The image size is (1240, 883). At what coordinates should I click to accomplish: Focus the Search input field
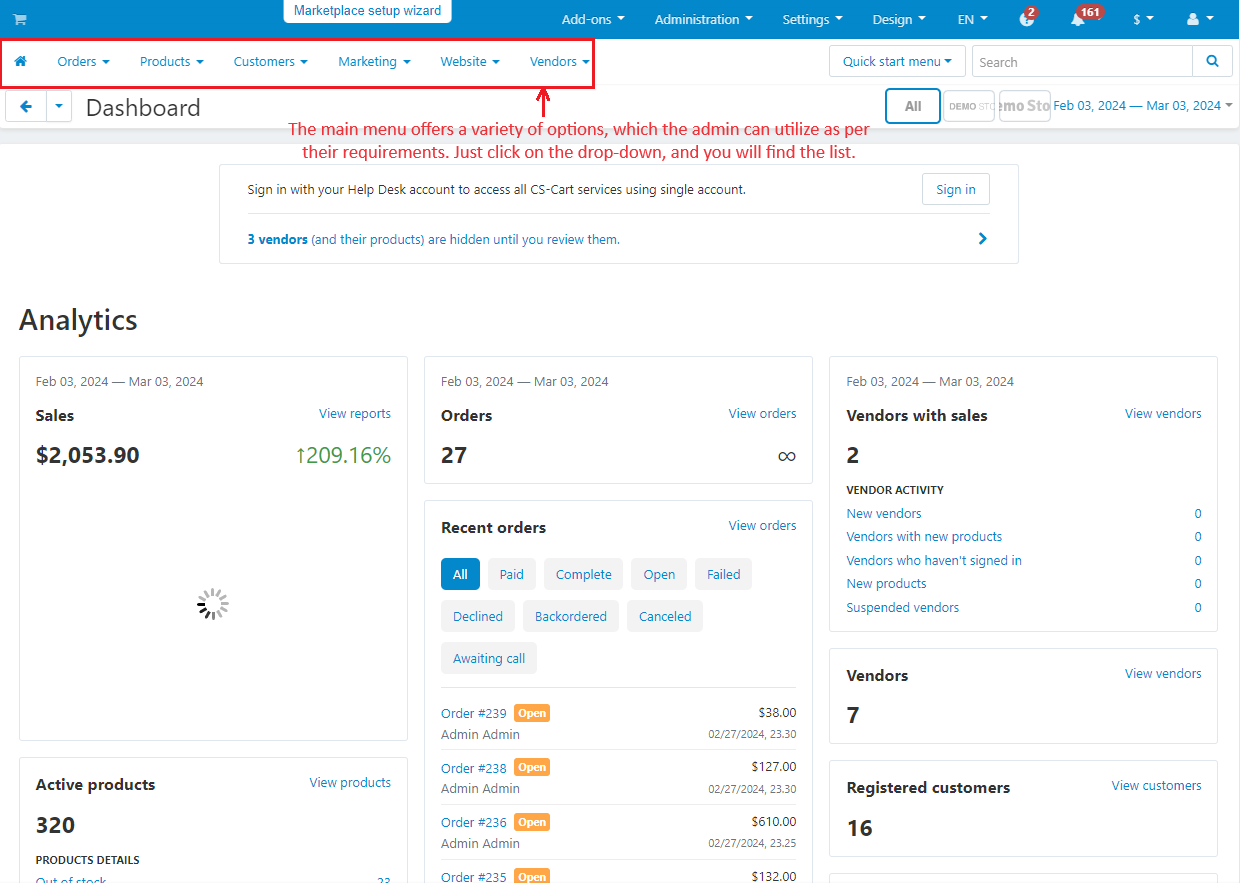point(1082,61)
